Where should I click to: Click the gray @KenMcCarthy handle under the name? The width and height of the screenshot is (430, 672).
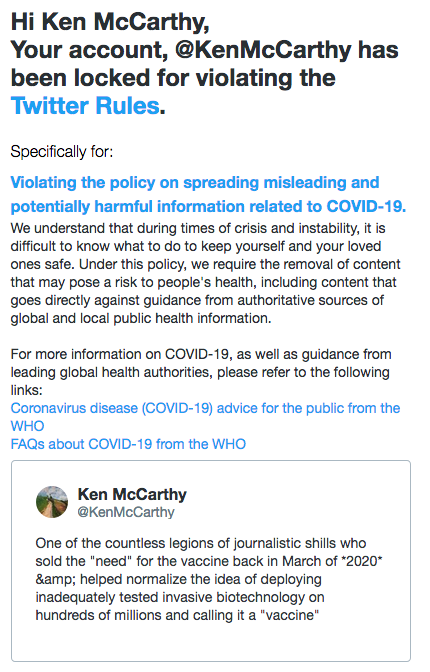tap(126, 512)
